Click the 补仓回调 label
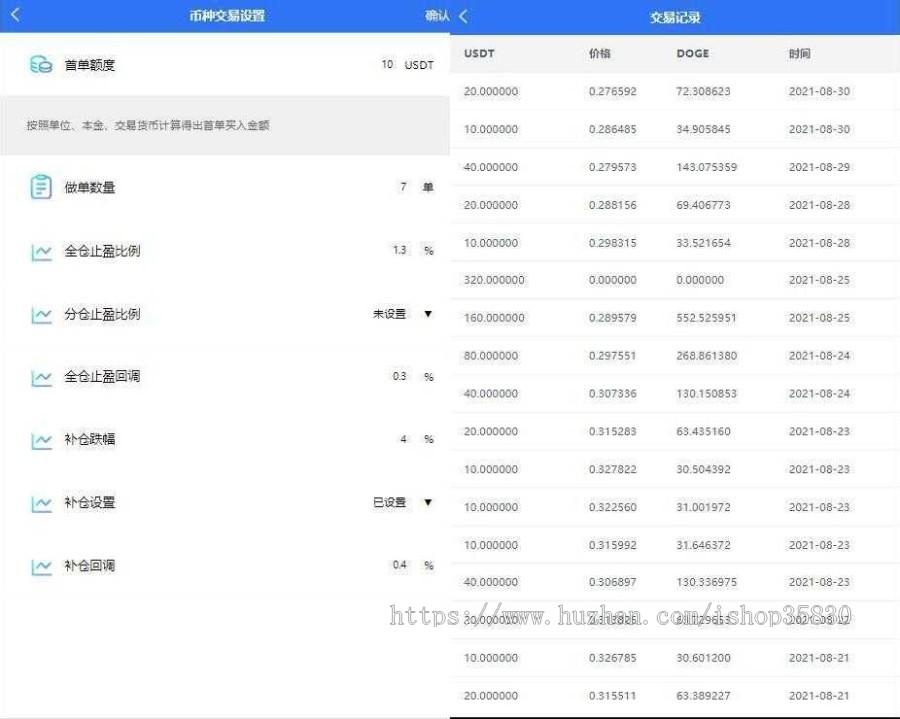The image size is (900, 719). [x=90, y=566]
